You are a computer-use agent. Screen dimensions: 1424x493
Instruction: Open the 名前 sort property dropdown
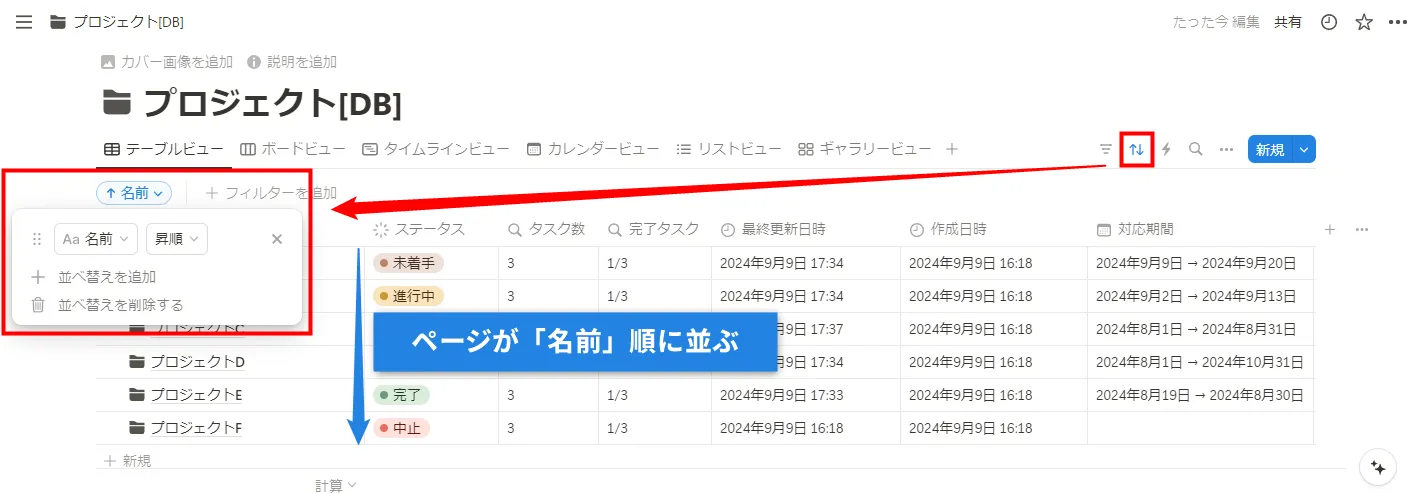pos(95,239)
